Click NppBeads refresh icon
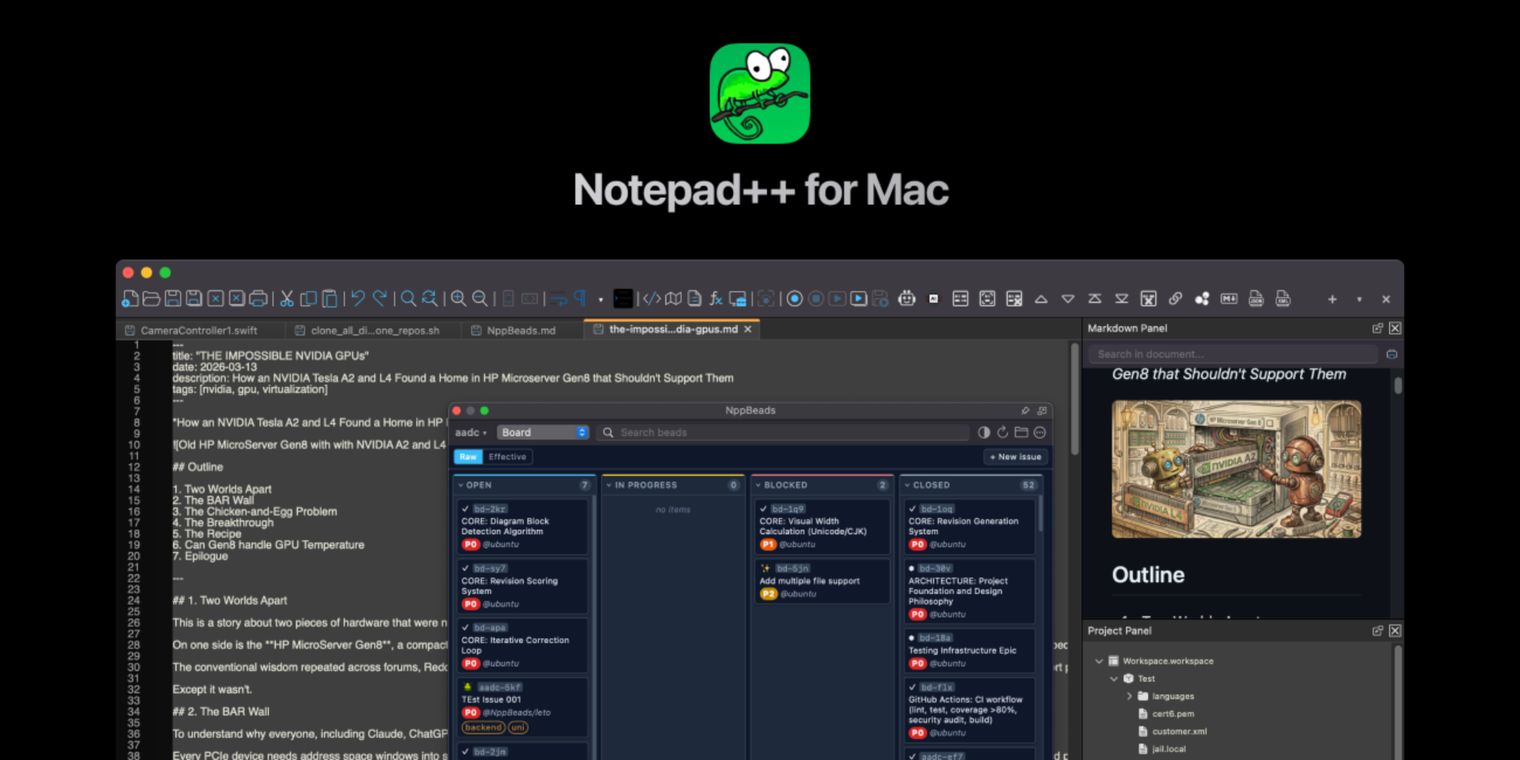This screenshot has height=760, width=1520. click(x=1003, y=432)
